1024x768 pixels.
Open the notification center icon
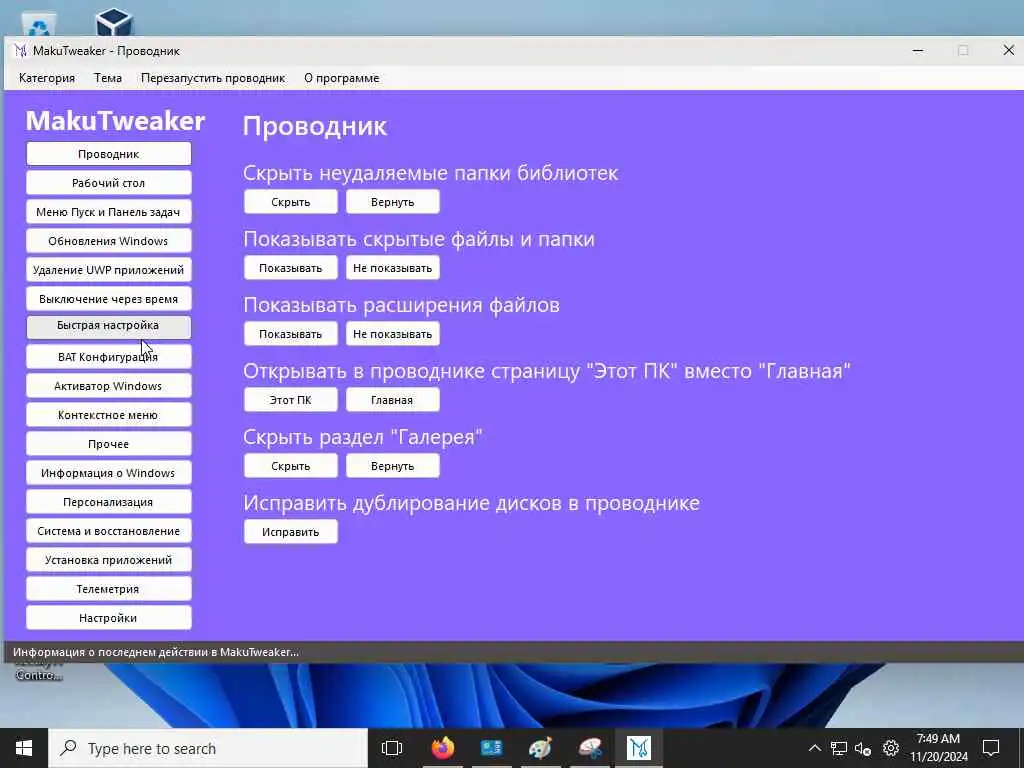pyautogui.click(x=991, y=748)
